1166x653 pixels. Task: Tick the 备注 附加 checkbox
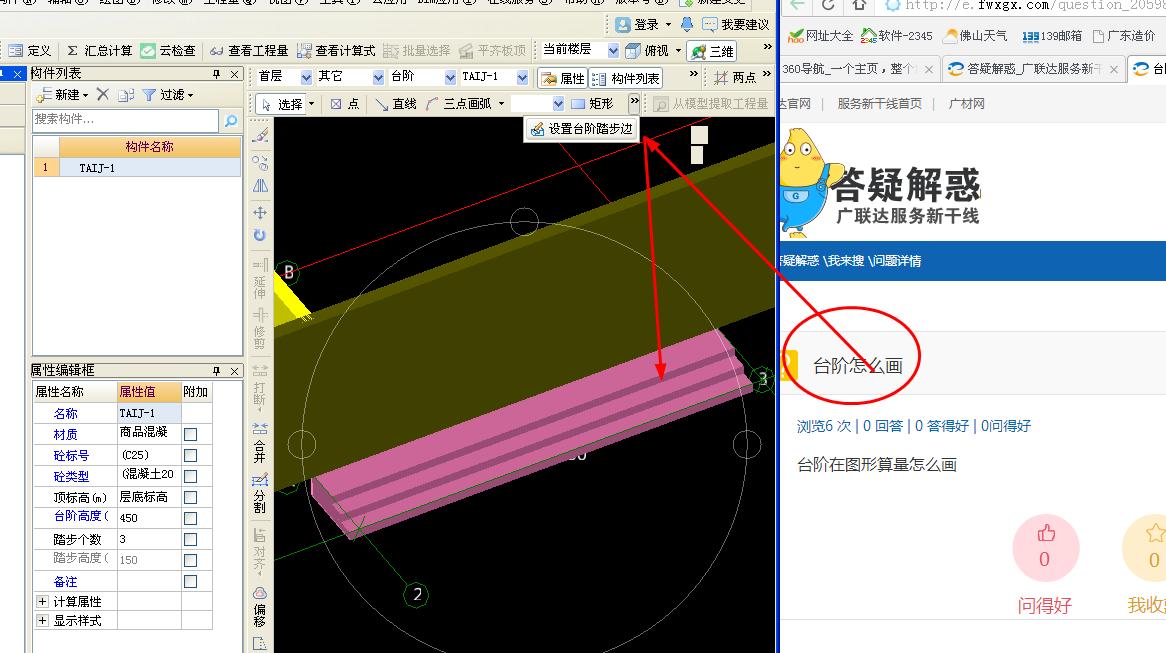[x=190, y=582]
